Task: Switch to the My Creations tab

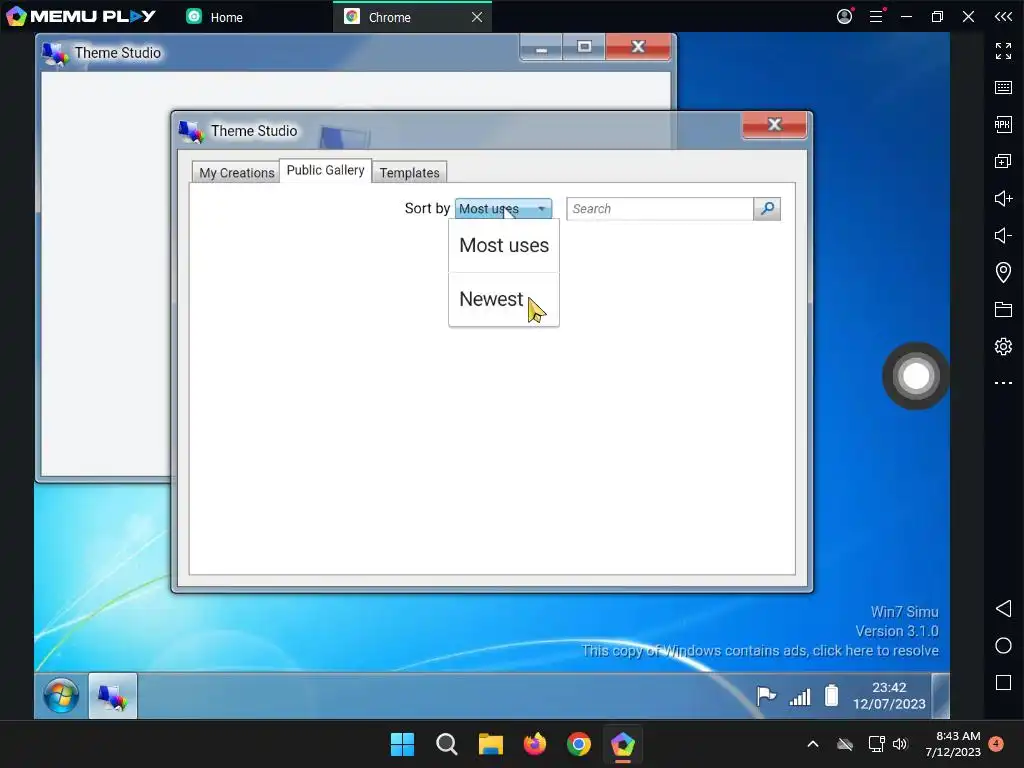Action: 236,173
